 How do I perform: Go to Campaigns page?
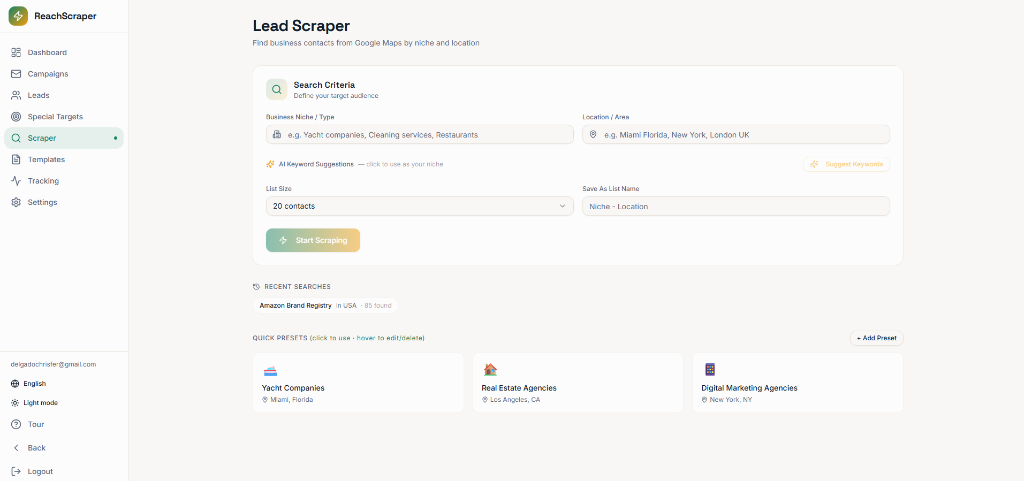coord(64,74)
